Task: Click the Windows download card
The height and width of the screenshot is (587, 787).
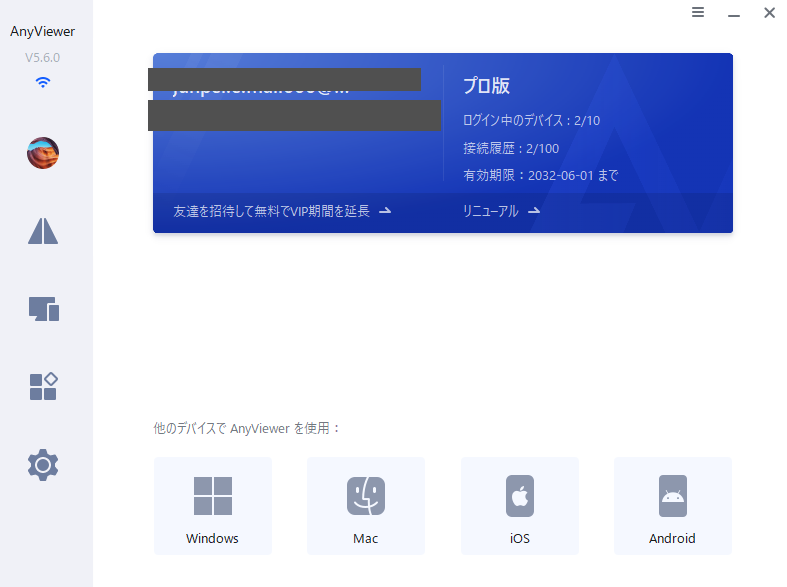Action: coord(213,506)
